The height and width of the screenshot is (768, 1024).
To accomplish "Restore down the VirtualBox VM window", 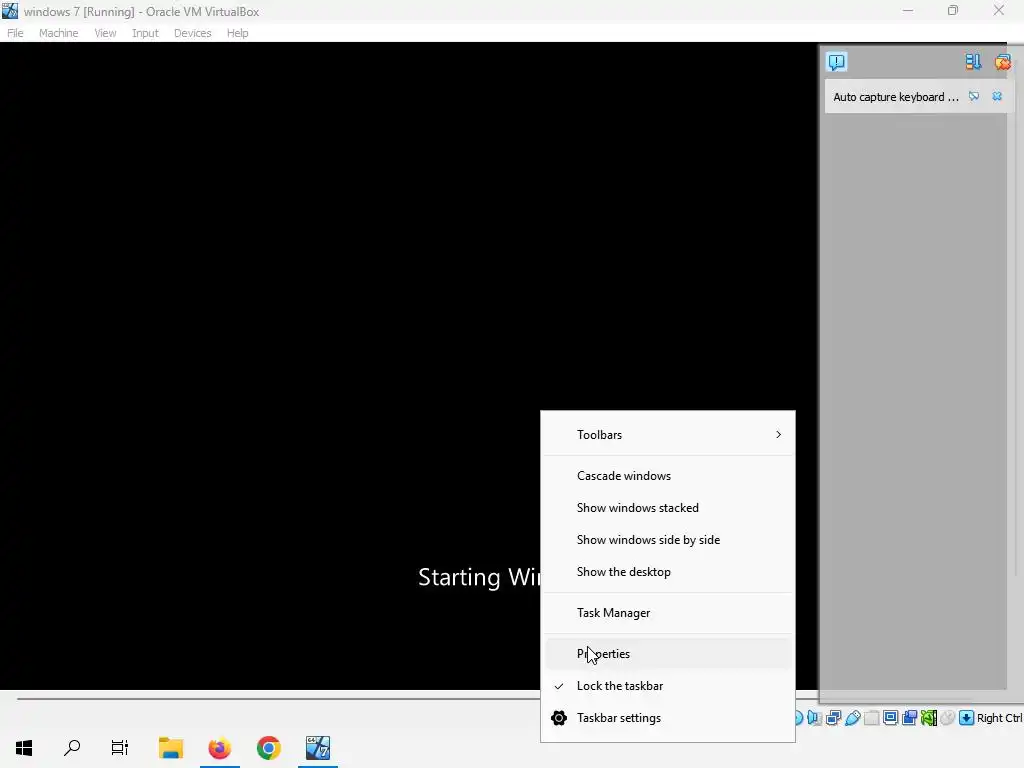I will (953, 10).
